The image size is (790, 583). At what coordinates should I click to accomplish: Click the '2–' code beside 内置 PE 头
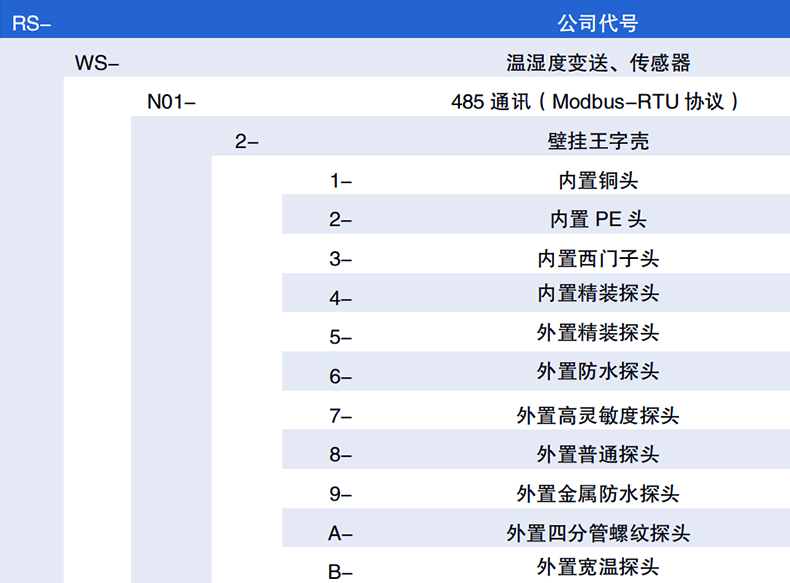[341, 220]
